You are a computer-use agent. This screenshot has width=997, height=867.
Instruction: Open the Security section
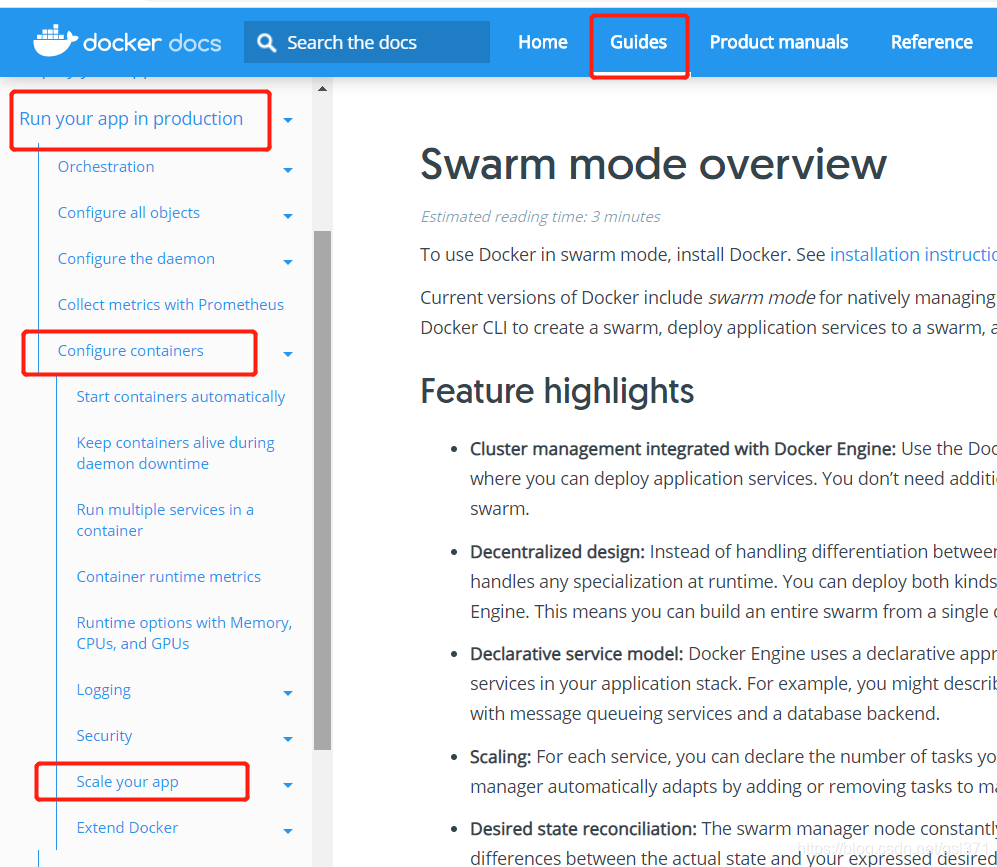[x=104, y=735]
